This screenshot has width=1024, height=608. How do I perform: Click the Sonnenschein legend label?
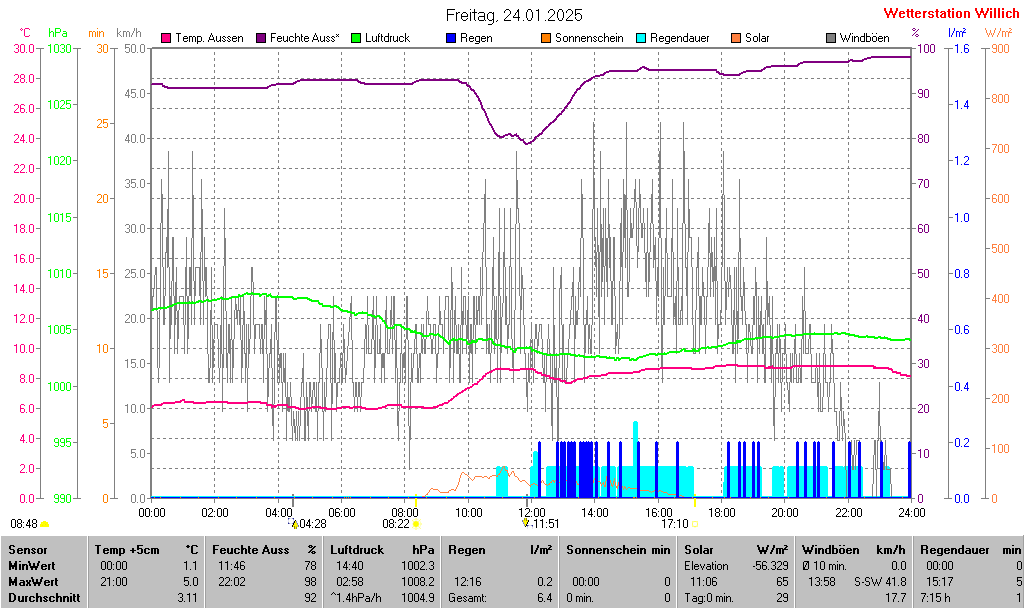click(589, 39)
